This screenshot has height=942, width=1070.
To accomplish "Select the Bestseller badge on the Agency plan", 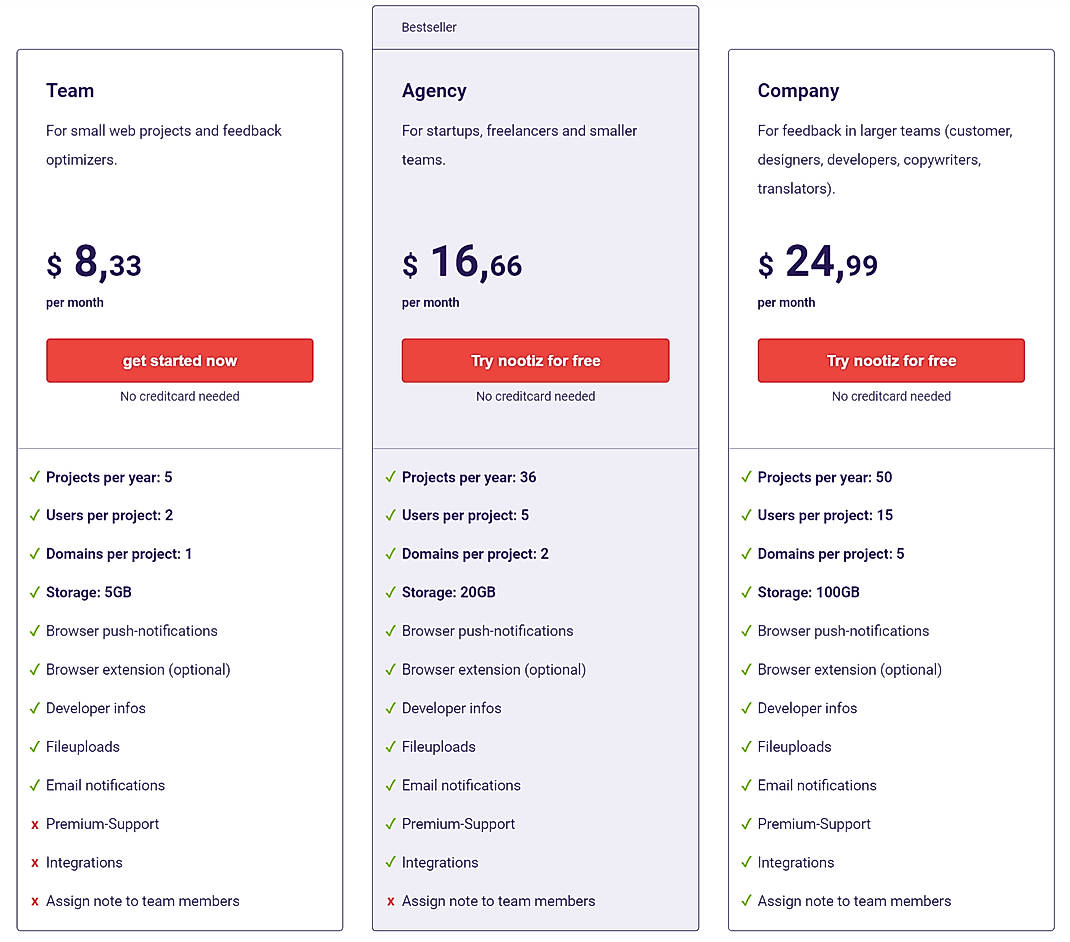I will [429, 27].
